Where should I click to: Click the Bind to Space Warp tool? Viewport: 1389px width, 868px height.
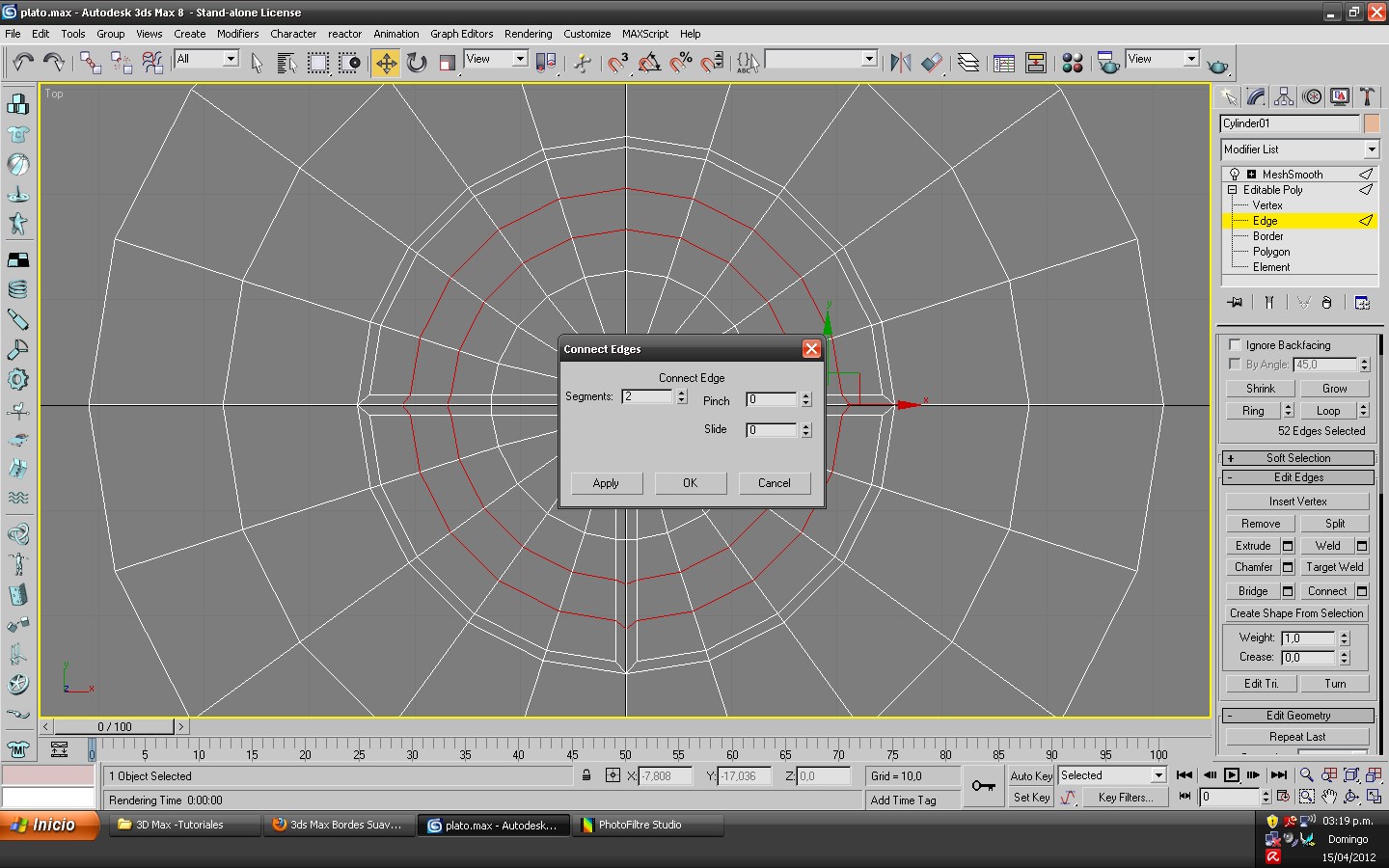click(x=152, y=63)
